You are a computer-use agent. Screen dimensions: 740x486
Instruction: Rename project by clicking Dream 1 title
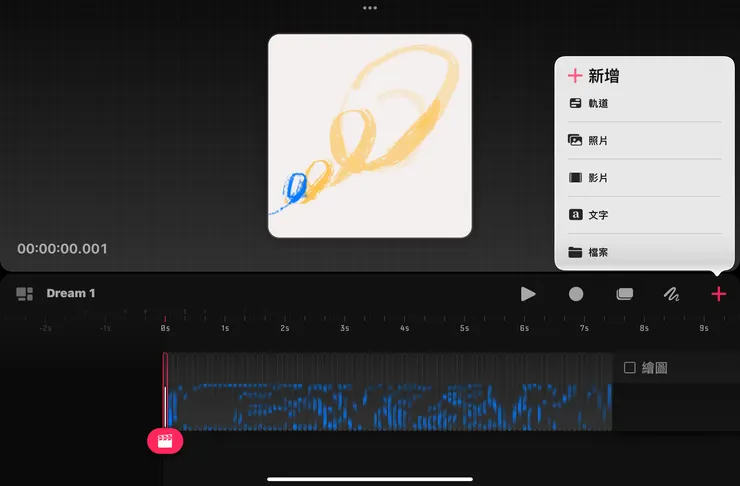pyautogui.click(x=71, y=293)
